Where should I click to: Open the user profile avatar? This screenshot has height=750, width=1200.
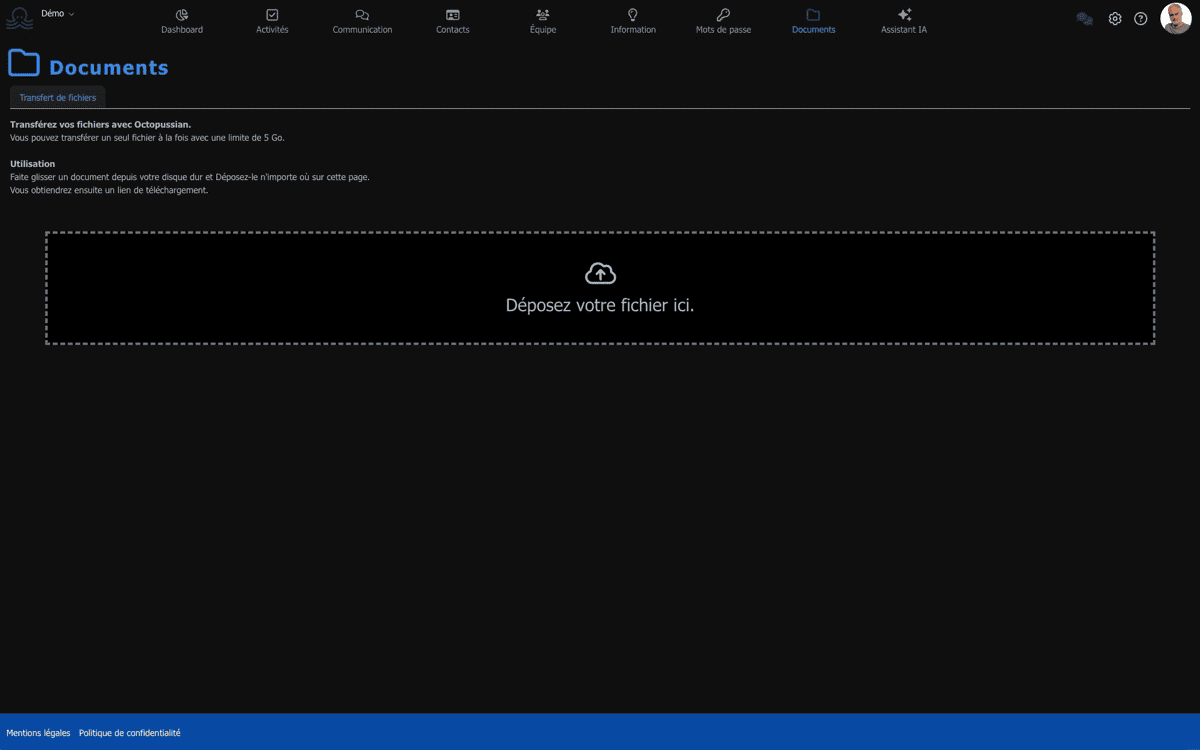click(x=1175, y=19)
